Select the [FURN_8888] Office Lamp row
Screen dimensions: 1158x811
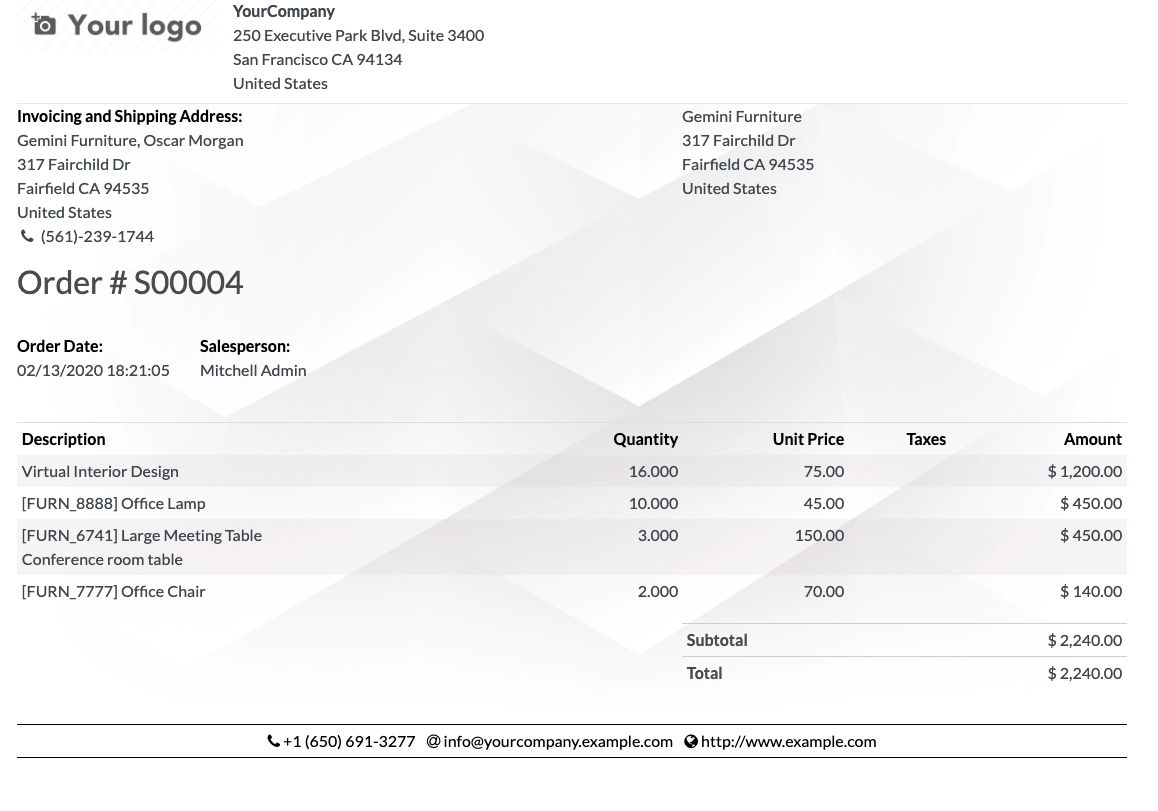pos(572,504)
